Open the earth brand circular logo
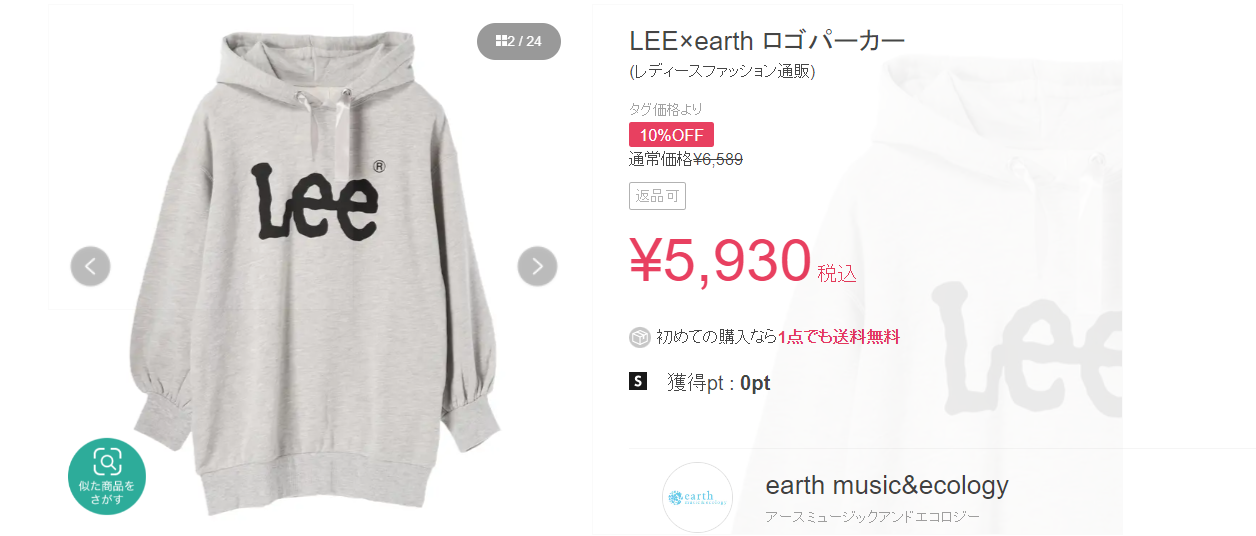The height and width of the screenshot is (536, 1256). [697, 497]
